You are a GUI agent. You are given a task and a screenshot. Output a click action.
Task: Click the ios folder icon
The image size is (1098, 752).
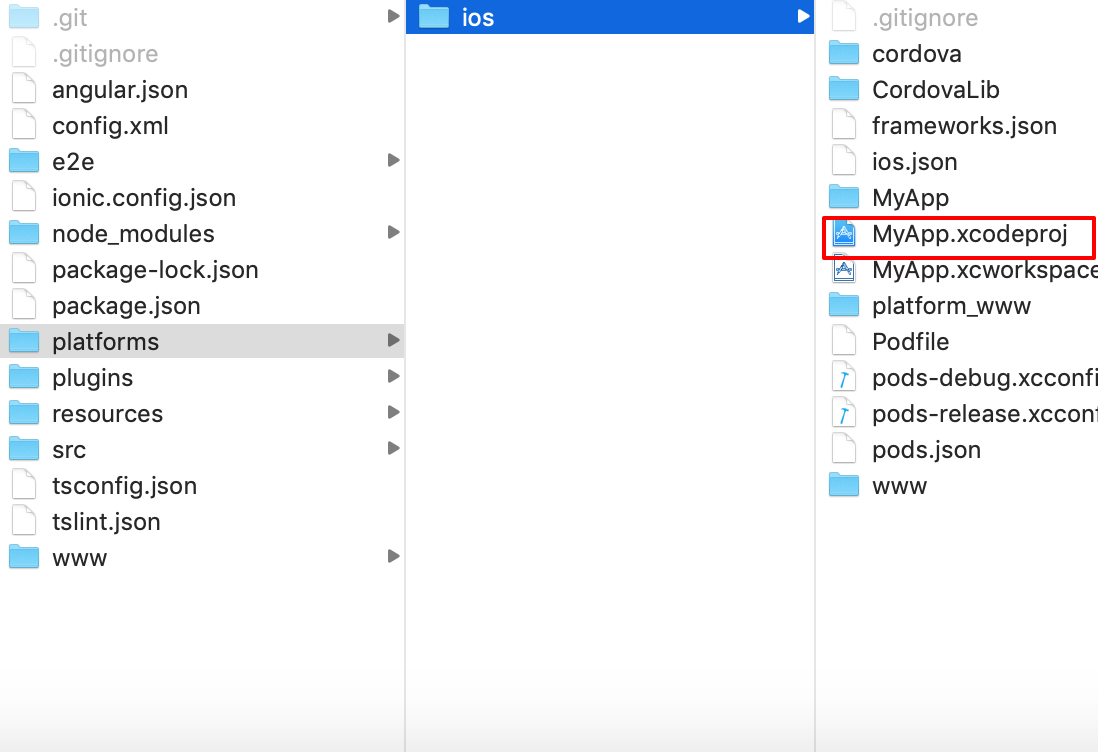click(433, 18)
